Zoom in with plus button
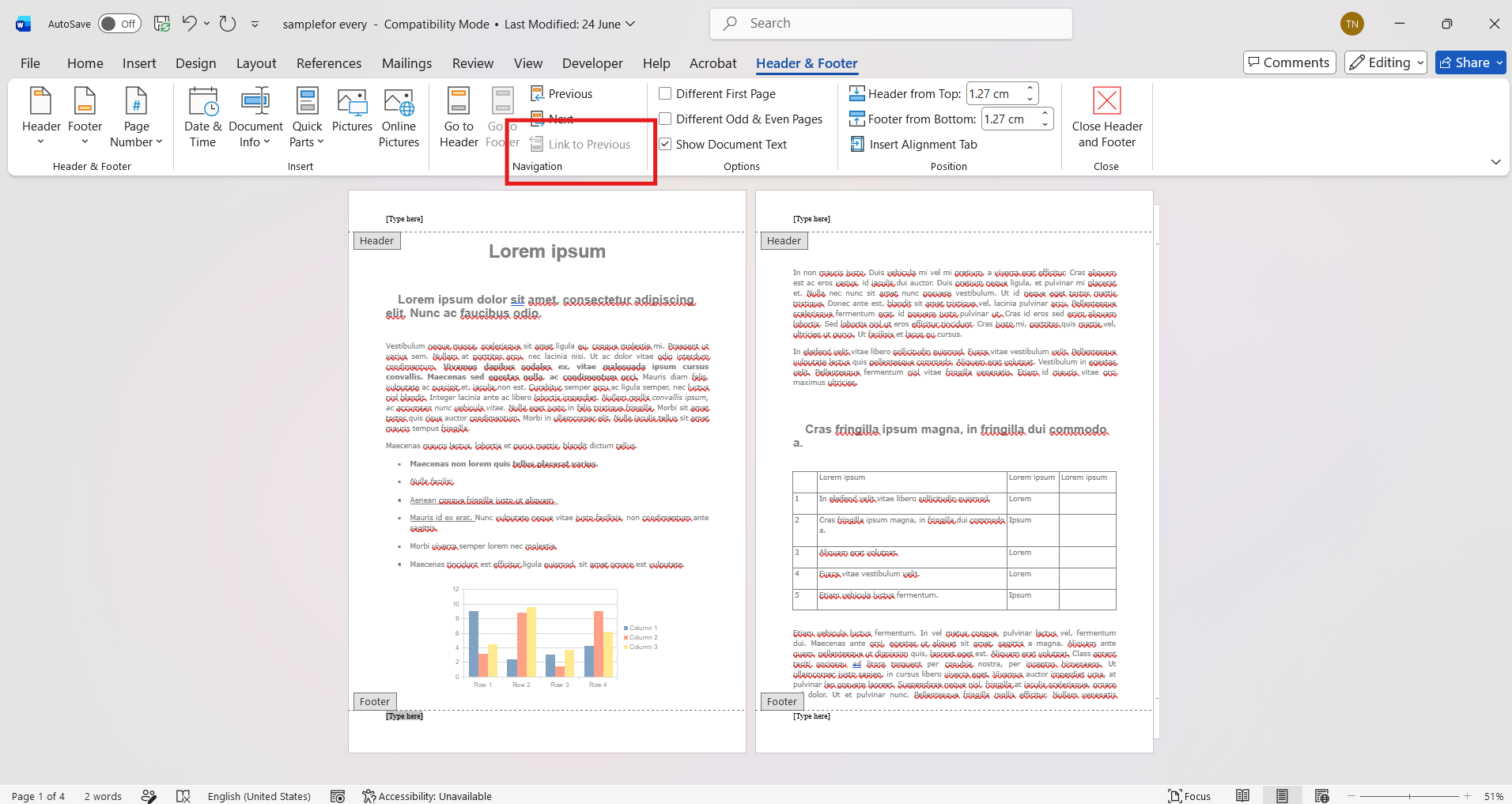The height and width of the screenshot is (804, 1512). tap(1468, 796)
